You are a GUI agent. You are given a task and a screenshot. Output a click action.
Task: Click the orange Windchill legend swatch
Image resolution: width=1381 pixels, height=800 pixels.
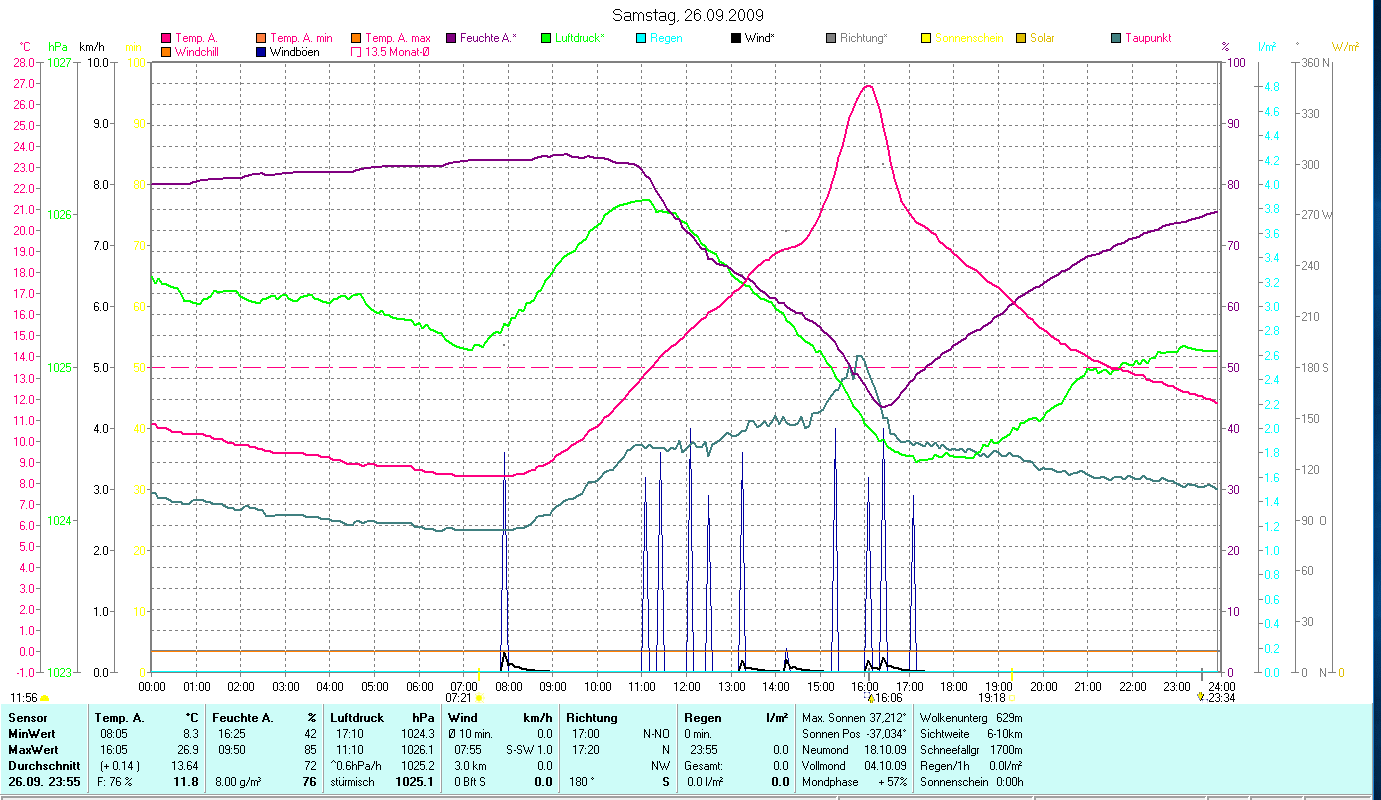click(x=165, y=51)
